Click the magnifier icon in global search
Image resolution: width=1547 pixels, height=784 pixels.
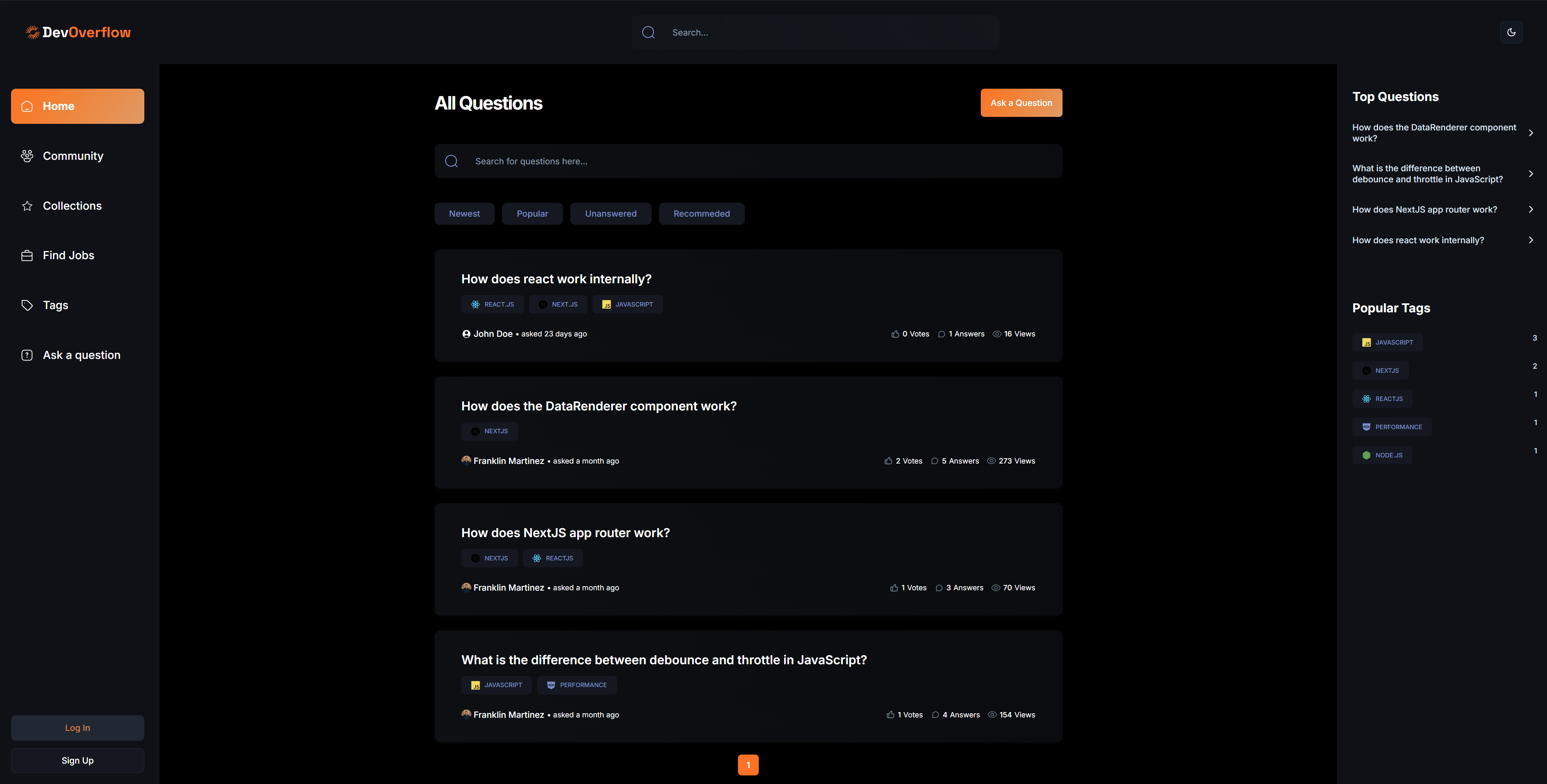[648, 32]
